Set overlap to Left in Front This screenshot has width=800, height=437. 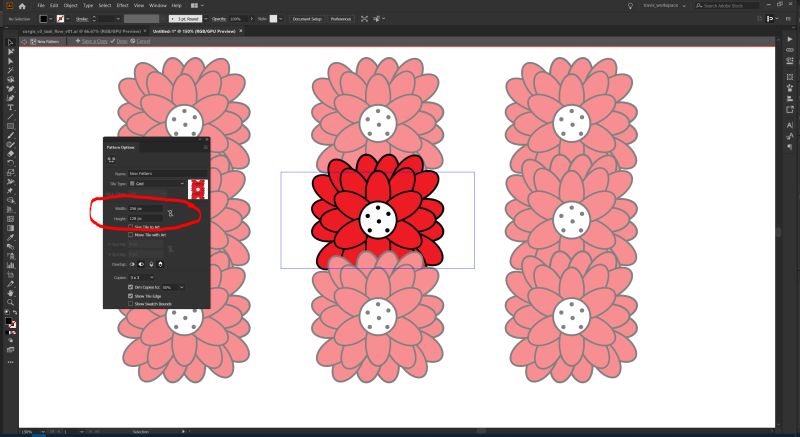tap(132, 264)
